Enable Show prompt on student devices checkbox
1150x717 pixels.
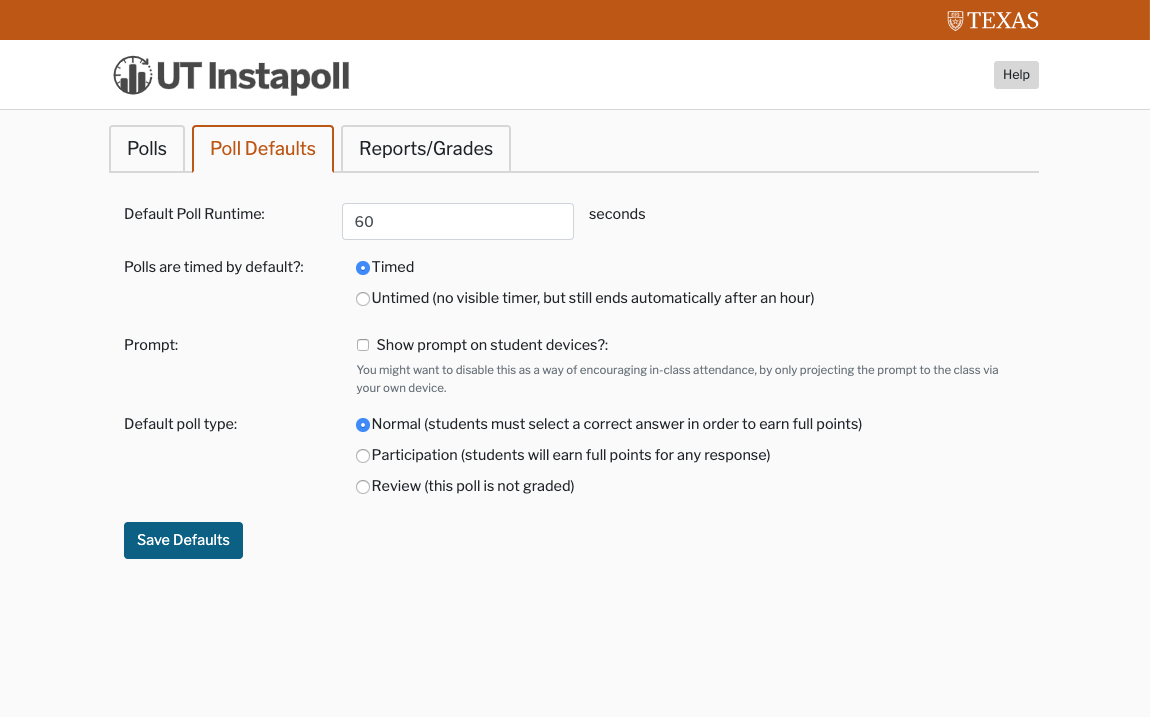[363, 345]
